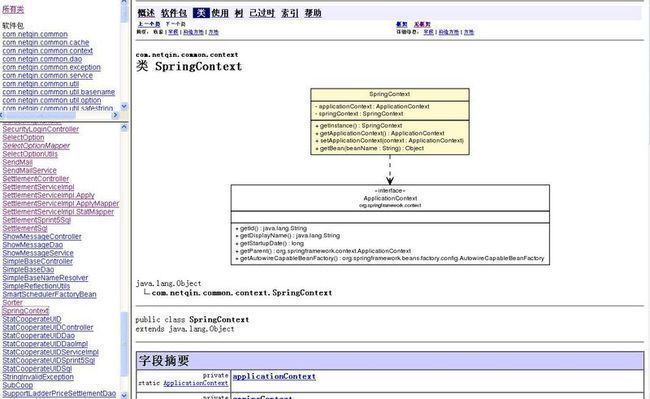Open the SimpleReflectionUtils class
650x399 pixels.
point(36,286)
